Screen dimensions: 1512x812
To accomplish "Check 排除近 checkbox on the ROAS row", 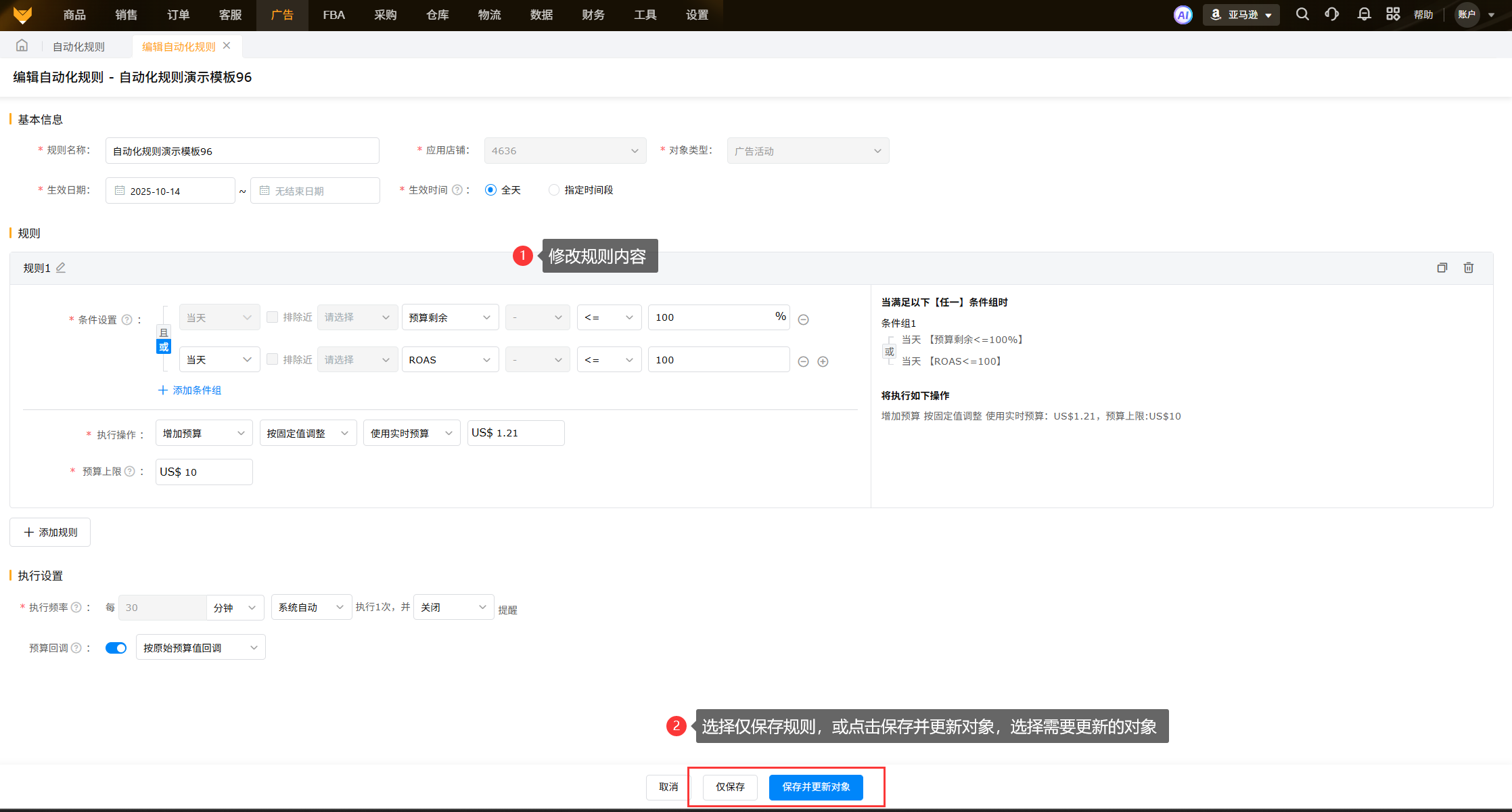I will click(272, 359).
